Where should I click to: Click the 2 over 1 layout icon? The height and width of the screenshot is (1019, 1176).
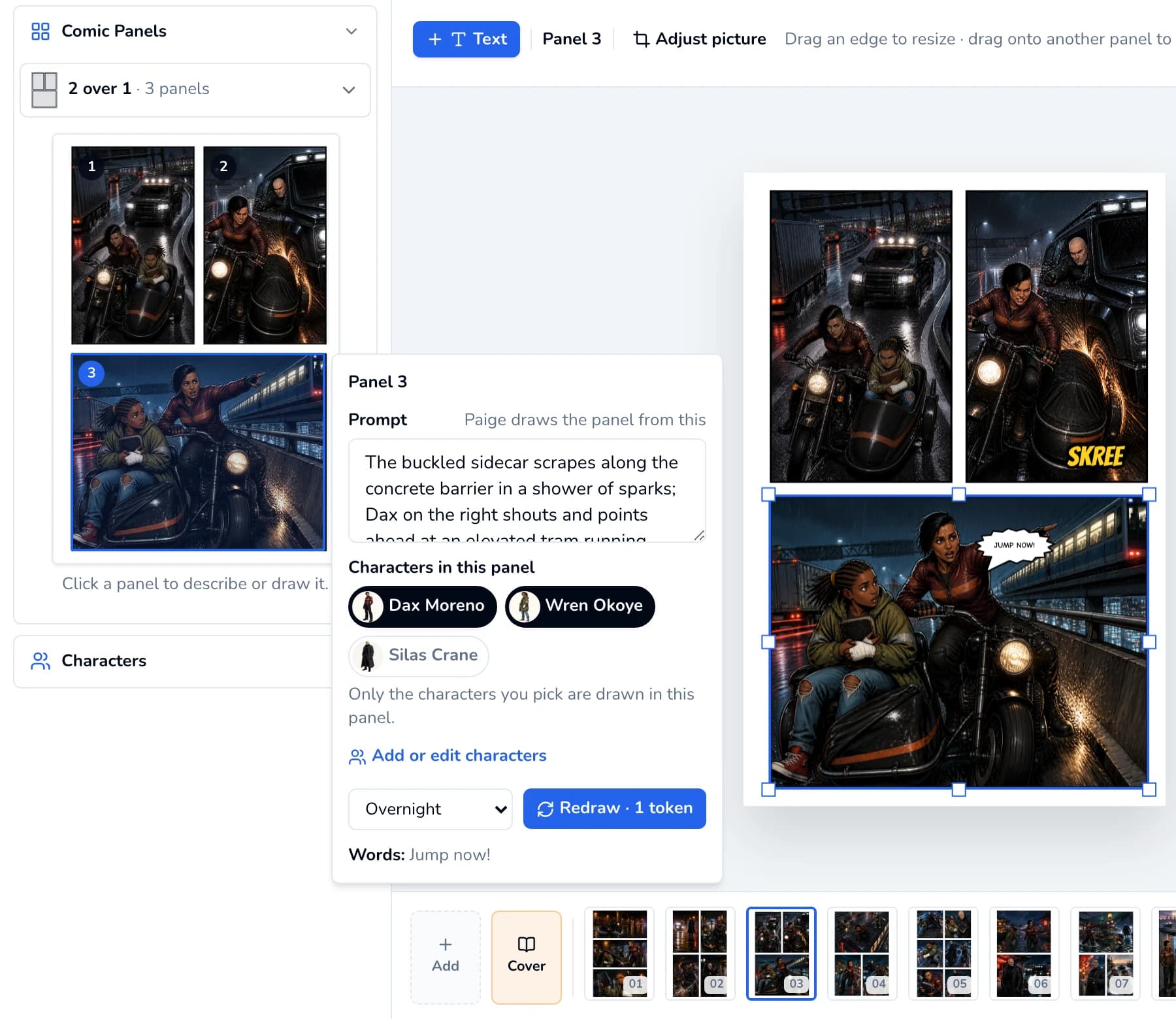pyautogui.click(x=44, y=89)
